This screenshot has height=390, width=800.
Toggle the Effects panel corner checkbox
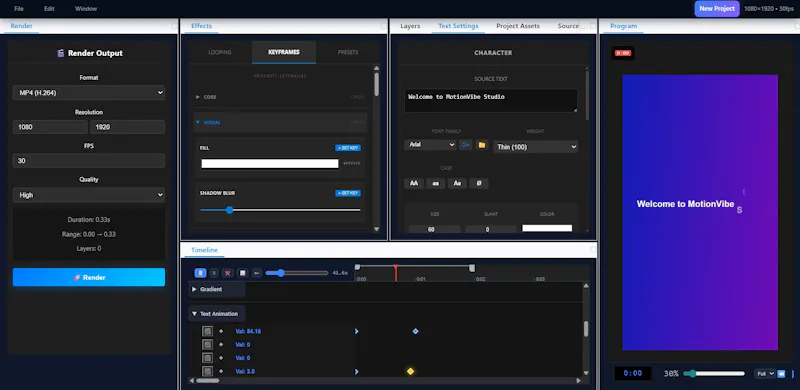384,26
